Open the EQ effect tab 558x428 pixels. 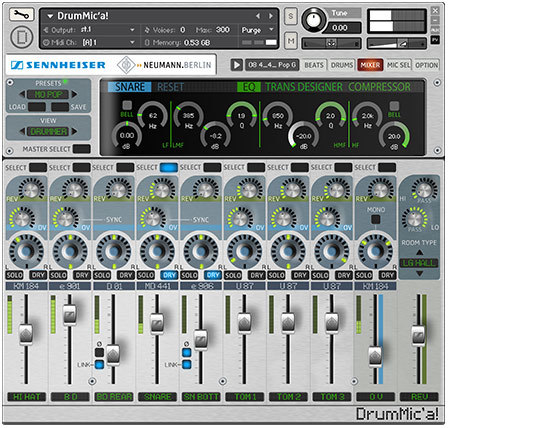(x=249, y=87)
